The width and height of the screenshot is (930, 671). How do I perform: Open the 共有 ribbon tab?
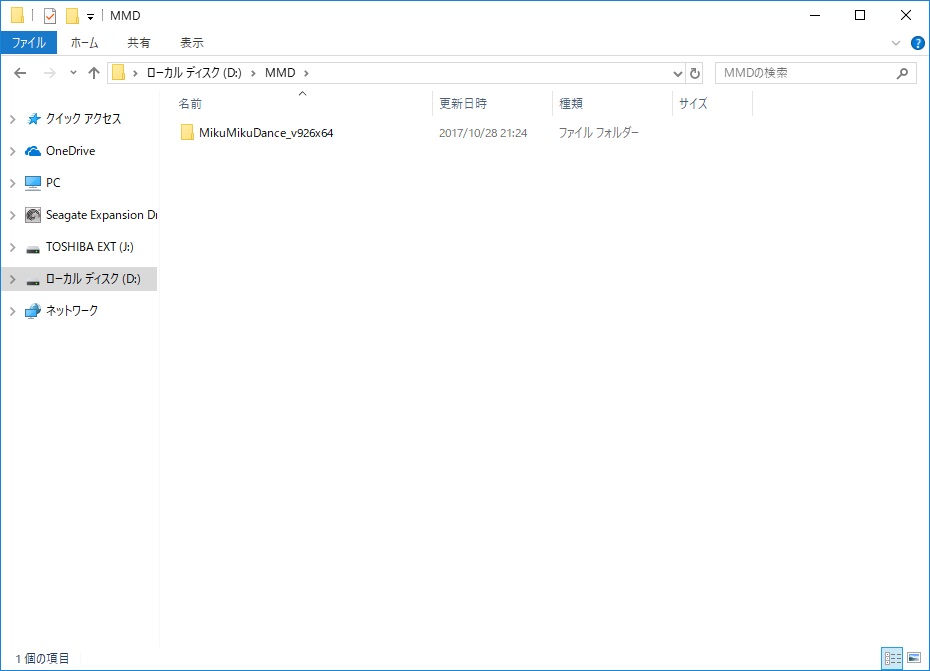tap(139, 43)
